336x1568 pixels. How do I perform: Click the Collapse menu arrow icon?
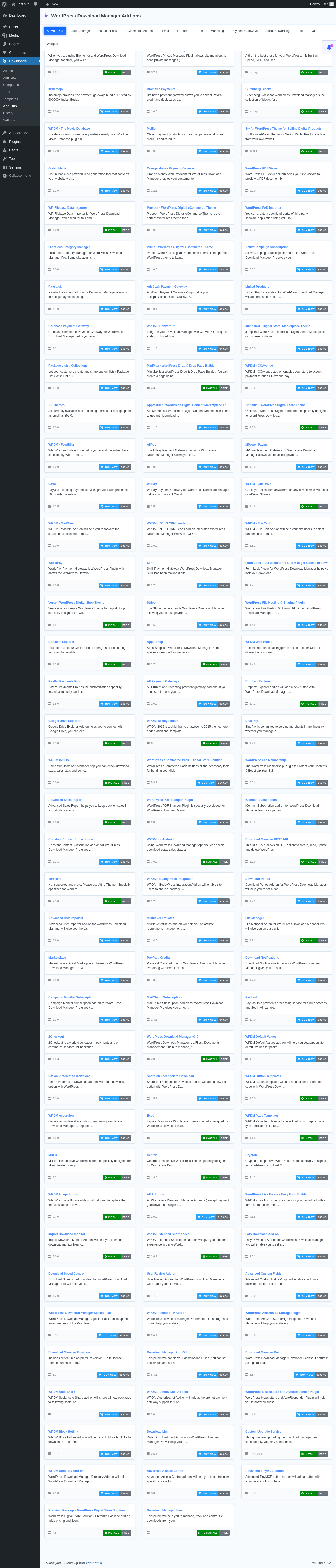pos(4,175)
